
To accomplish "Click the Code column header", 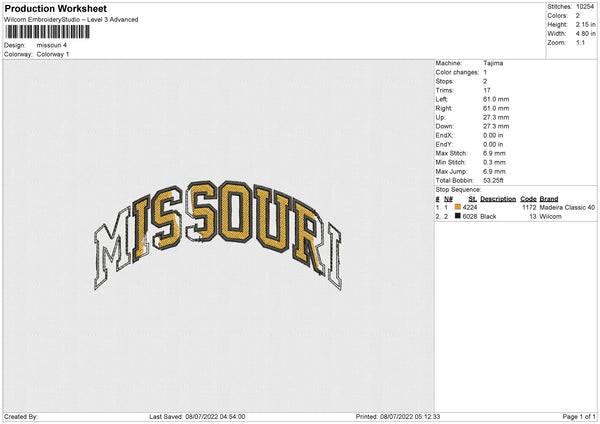I will [528, 199].
